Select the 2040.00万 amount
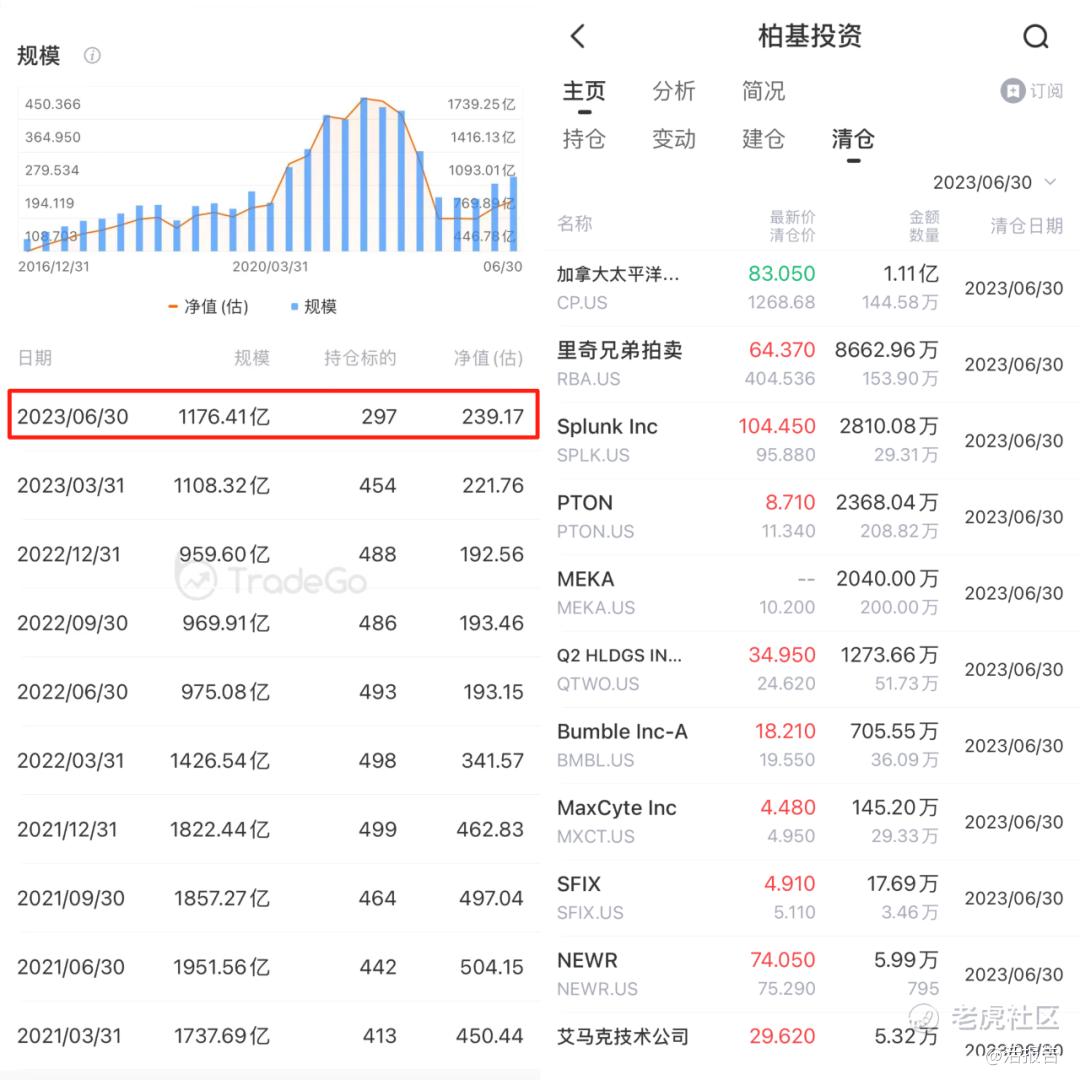Screen dimensions: 1080x1080 point(887,579)
